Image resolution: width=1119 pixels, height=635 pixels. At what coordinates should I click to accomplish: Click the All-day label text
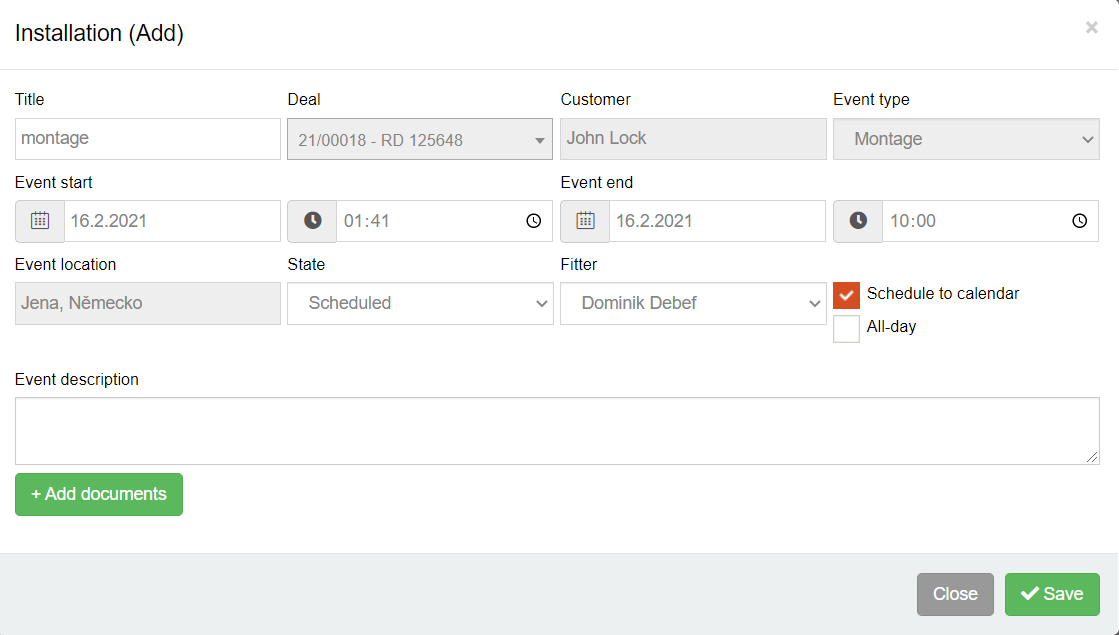click(891, 327)
